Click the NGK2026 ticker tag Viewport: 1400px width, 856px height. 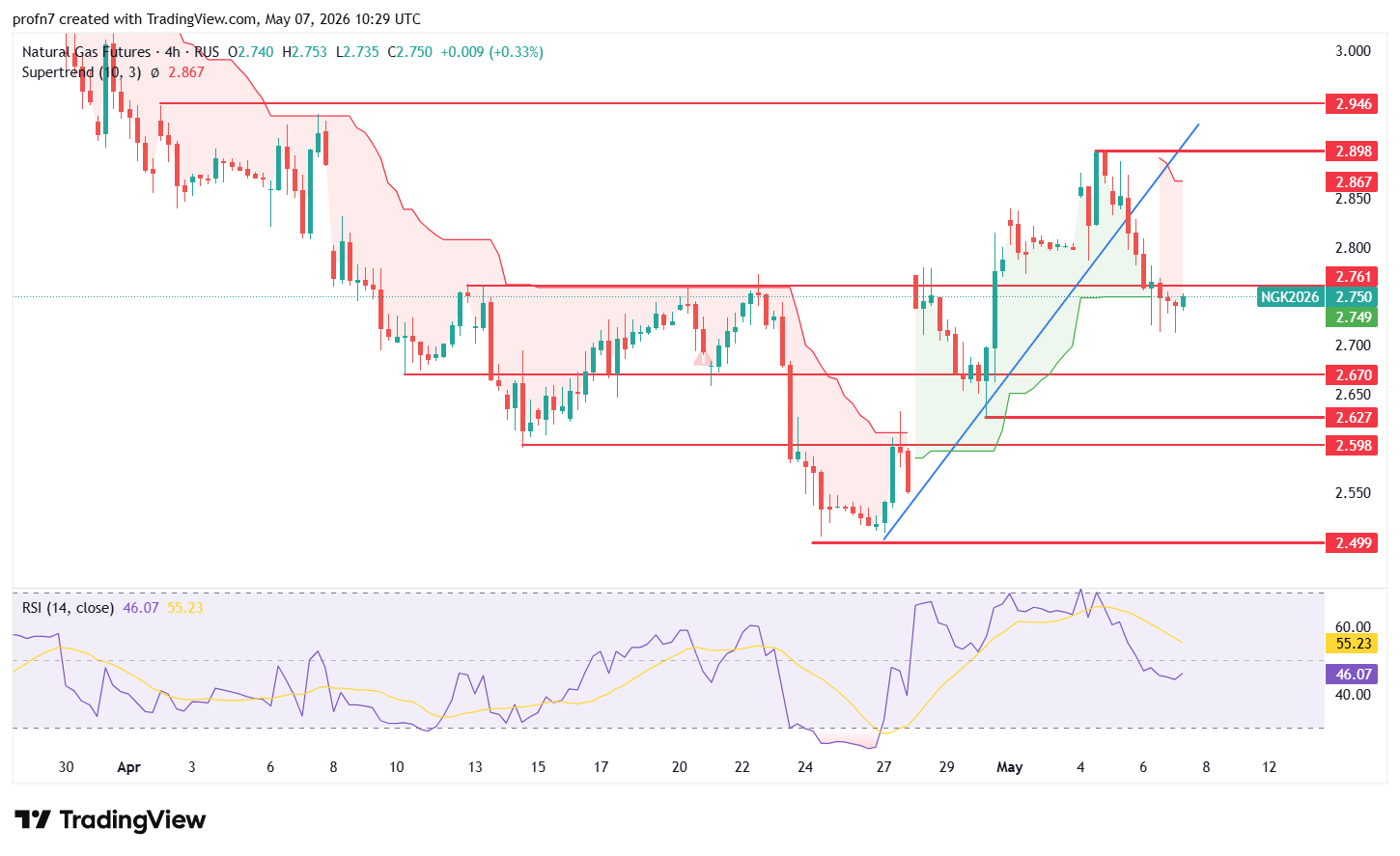1290,297
